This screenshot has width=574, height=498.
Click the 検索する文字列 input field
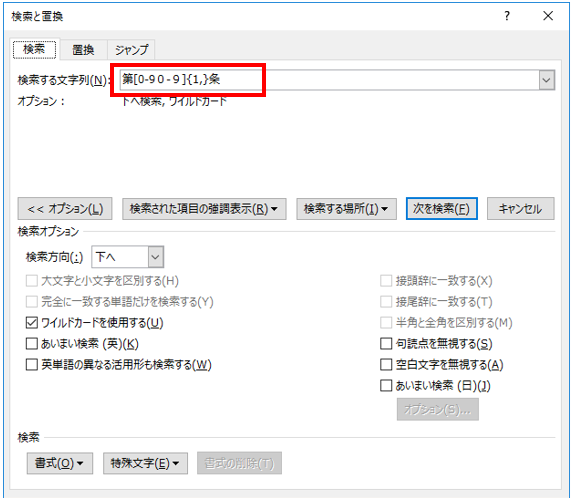click(x=329, y=80)
